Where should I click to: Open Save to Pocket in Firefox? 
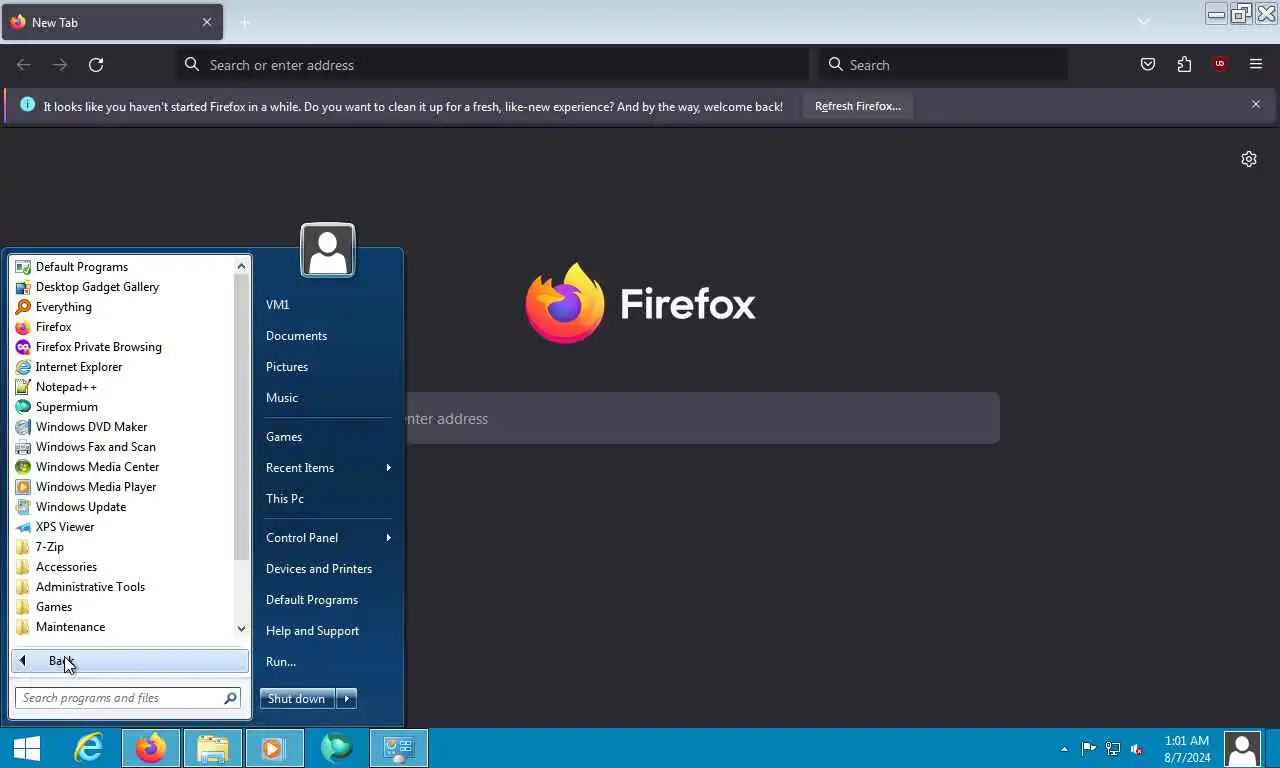pos(1148,65)
